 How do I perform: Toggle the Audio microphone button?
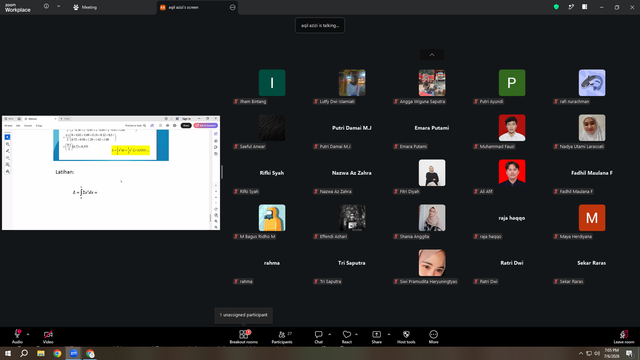point(17,336)
